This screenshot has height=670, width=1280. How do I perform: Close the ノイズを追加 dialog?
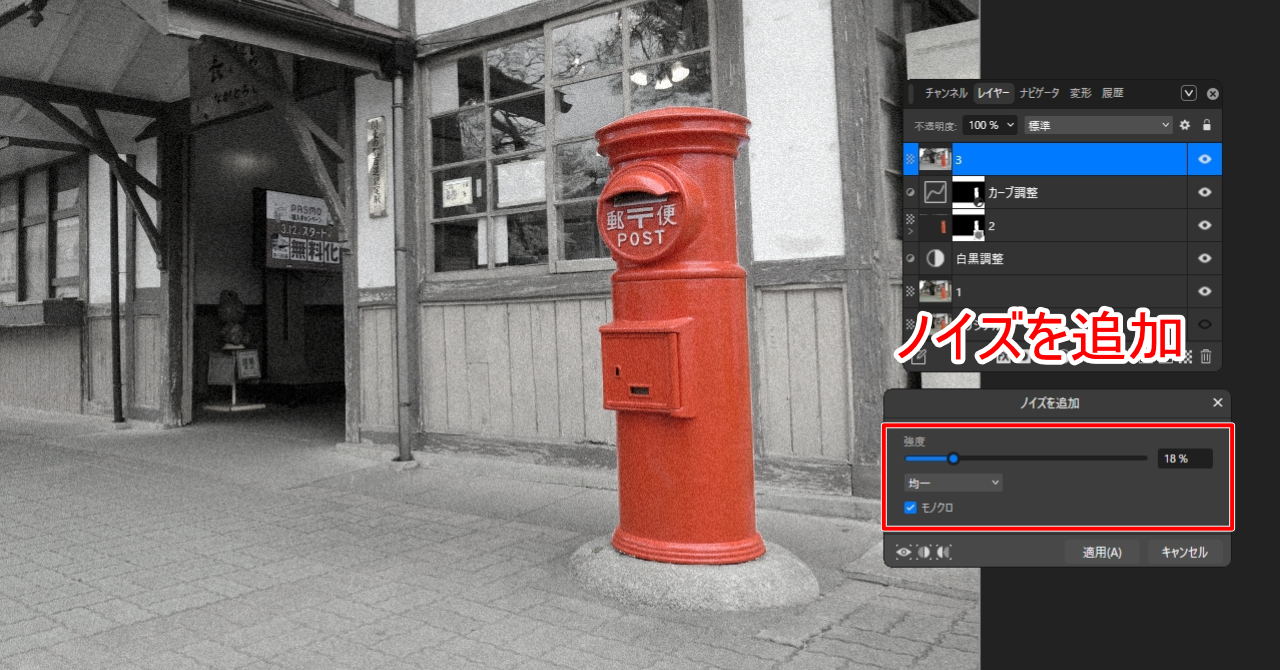point(1217,403)
